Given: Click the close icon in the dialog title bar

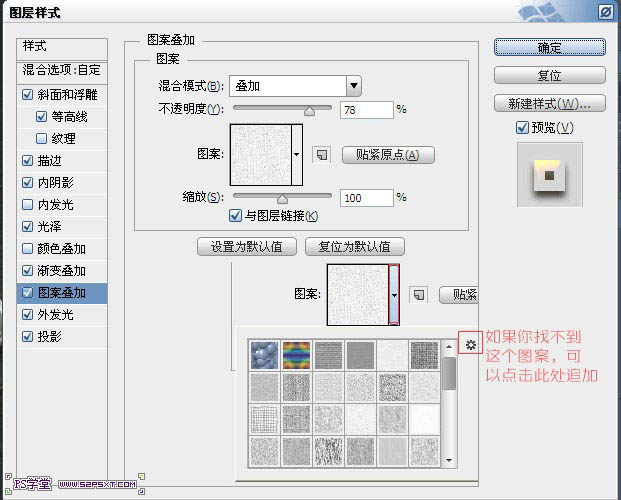Looking at the screenshot, I should click(x=605, y=12).
